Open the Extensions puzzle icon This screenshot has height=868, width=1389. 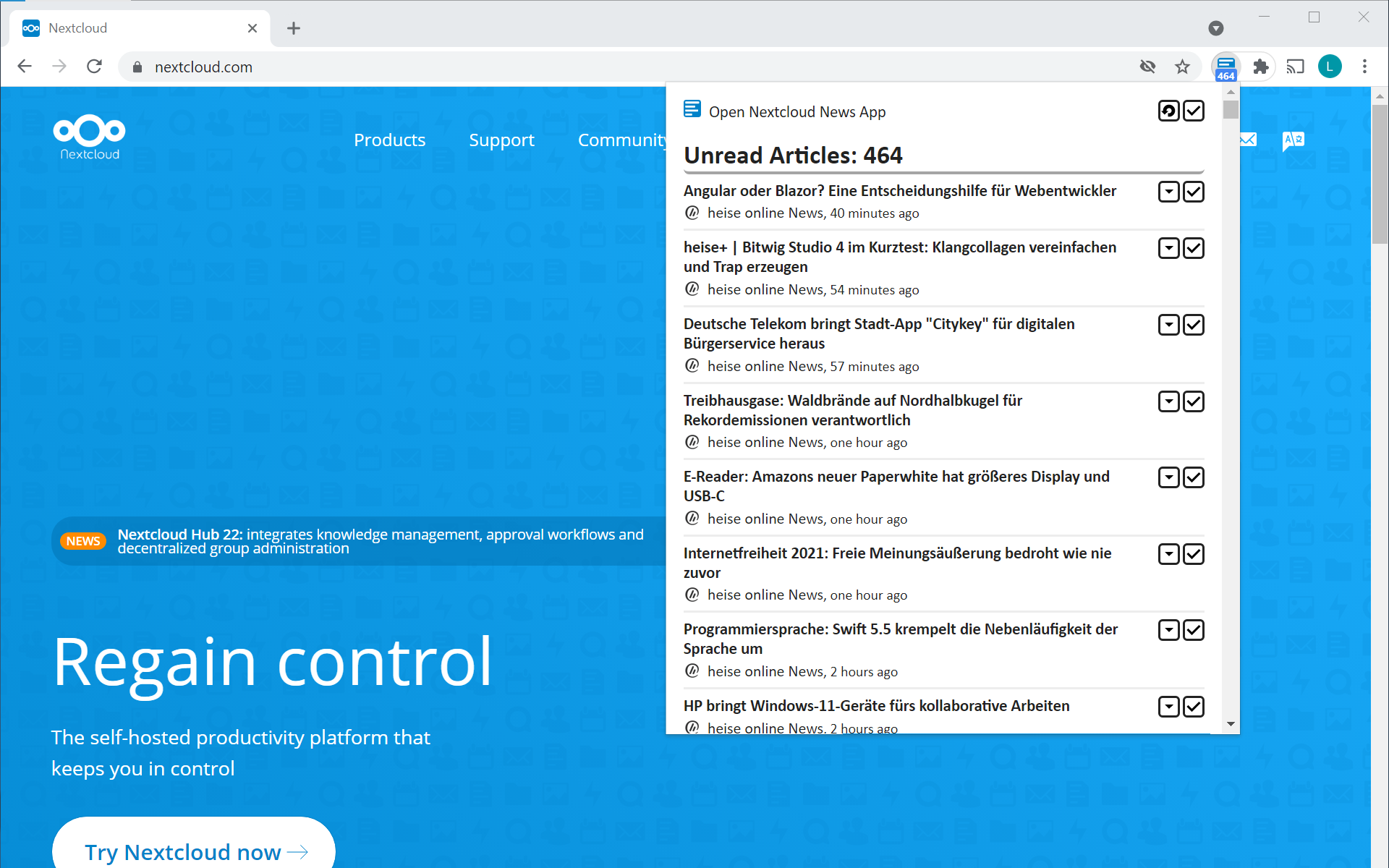pos(1261,67)
